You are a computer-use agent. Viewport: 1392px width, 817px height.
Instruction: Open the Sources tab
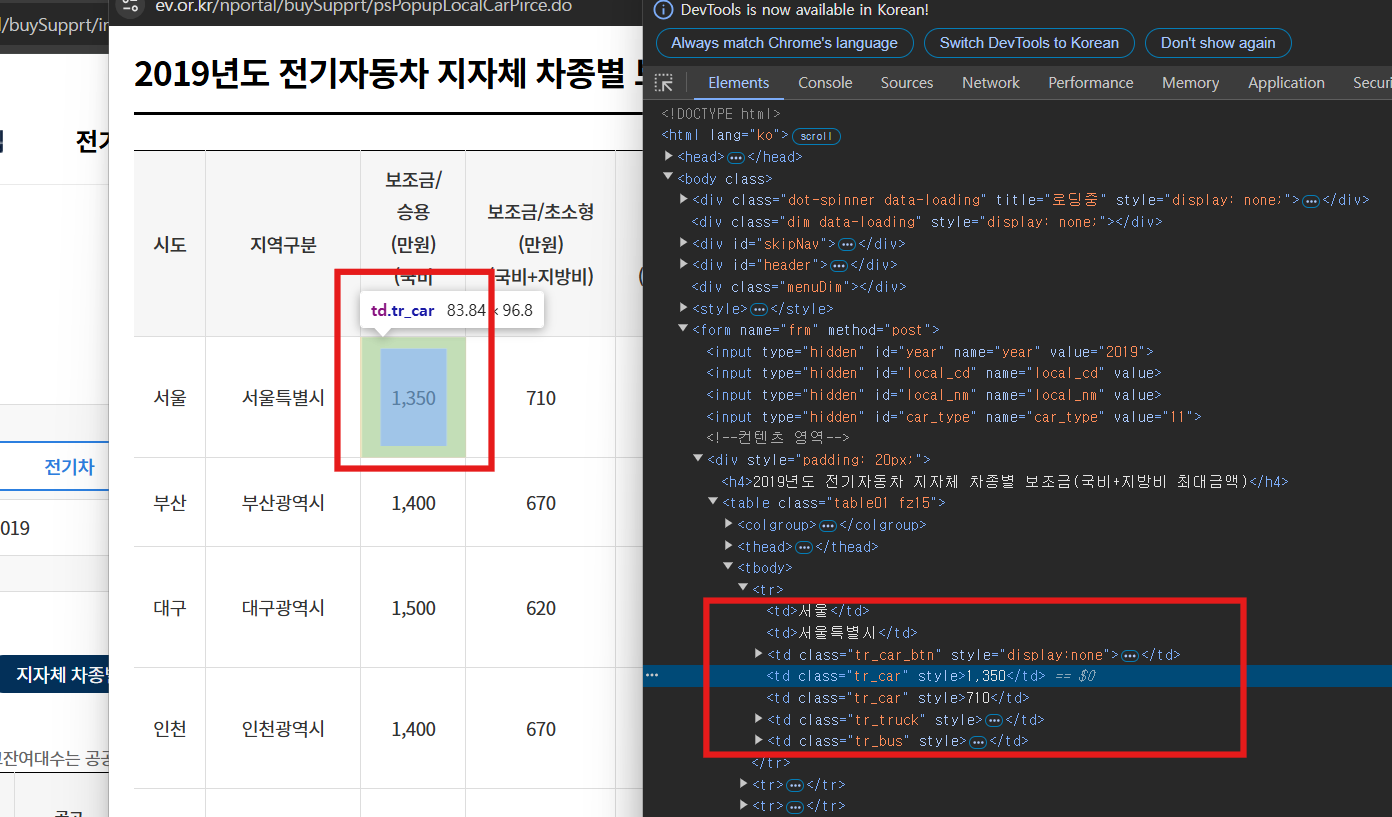coord(907,83)
